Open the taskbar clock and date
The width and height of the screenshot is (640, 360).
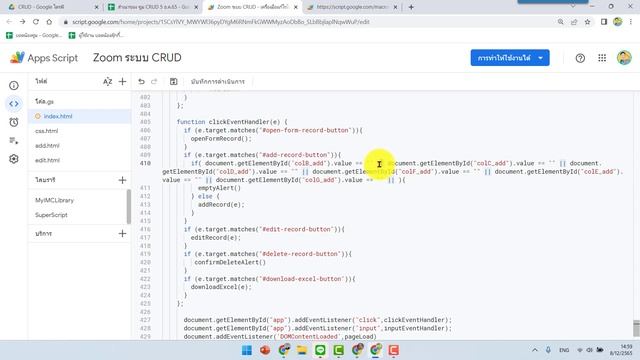[621, 350]
